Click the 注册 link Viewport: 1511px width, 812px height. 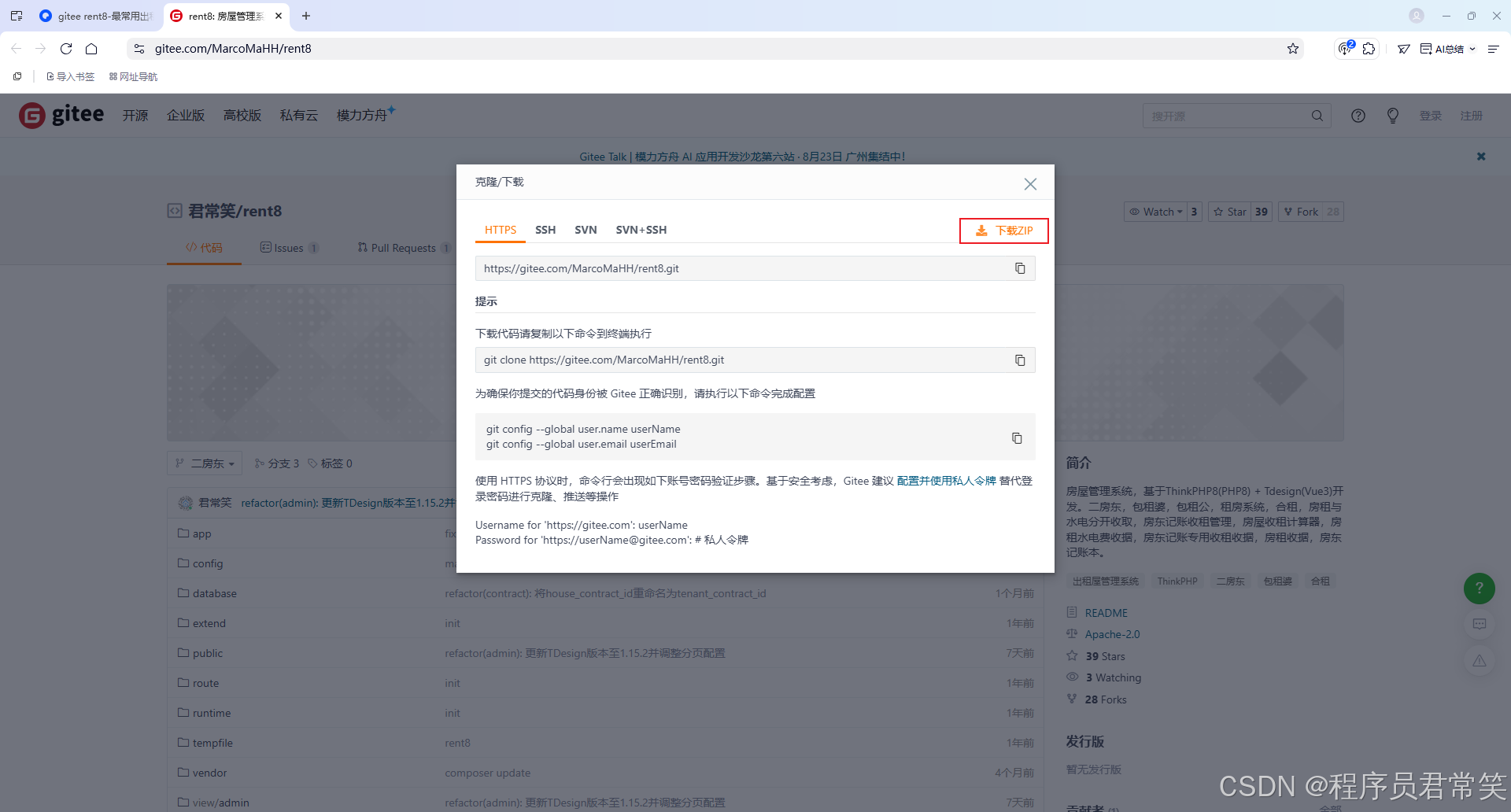click(x=1472, y=116)
